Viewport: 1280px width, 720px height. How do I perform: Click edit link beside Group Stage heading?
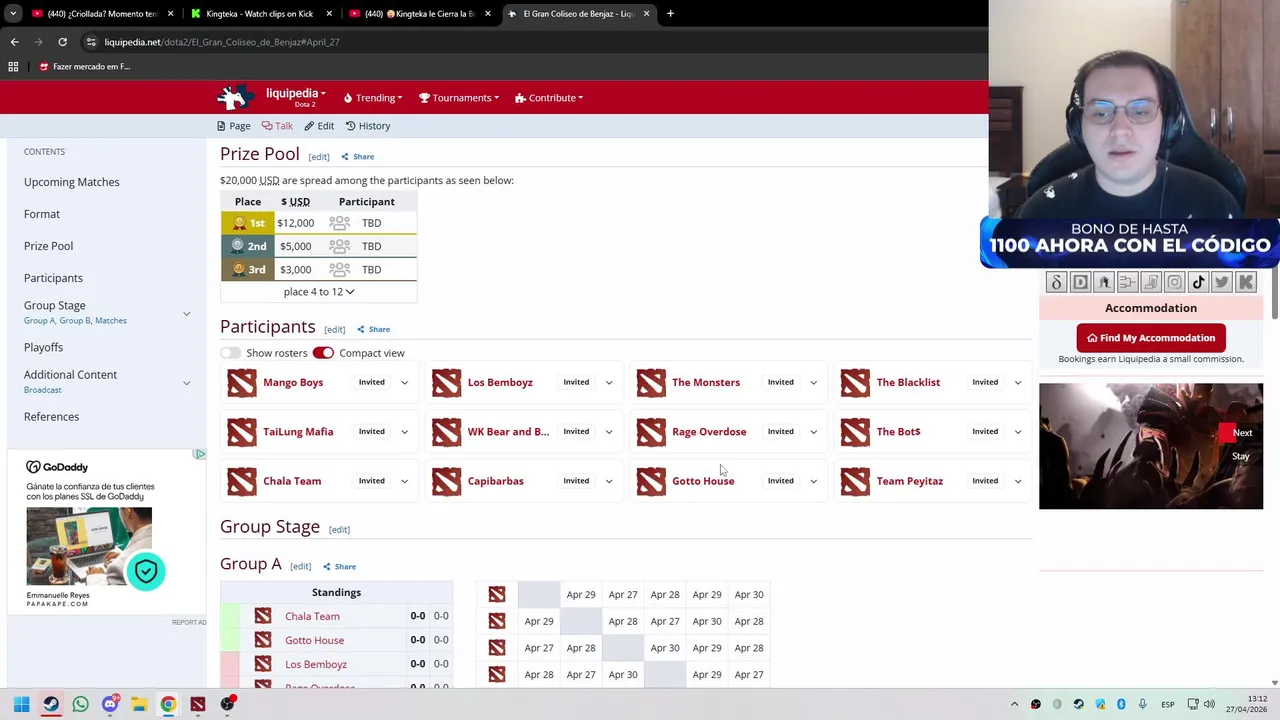pyautogui.click(x=339, y=530)
